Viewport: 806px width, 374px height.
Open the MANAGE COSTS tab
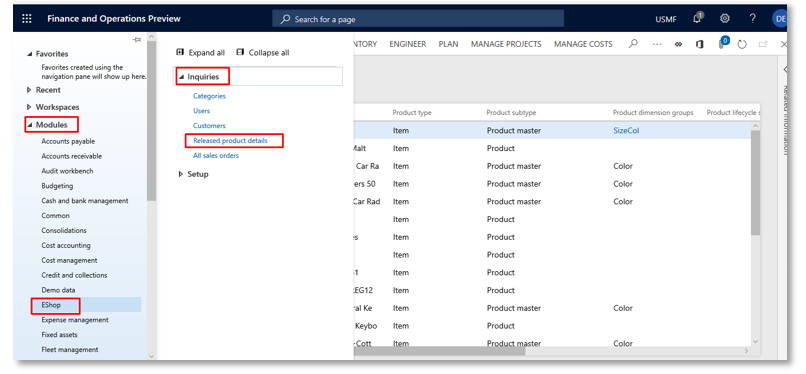[583, 44]
